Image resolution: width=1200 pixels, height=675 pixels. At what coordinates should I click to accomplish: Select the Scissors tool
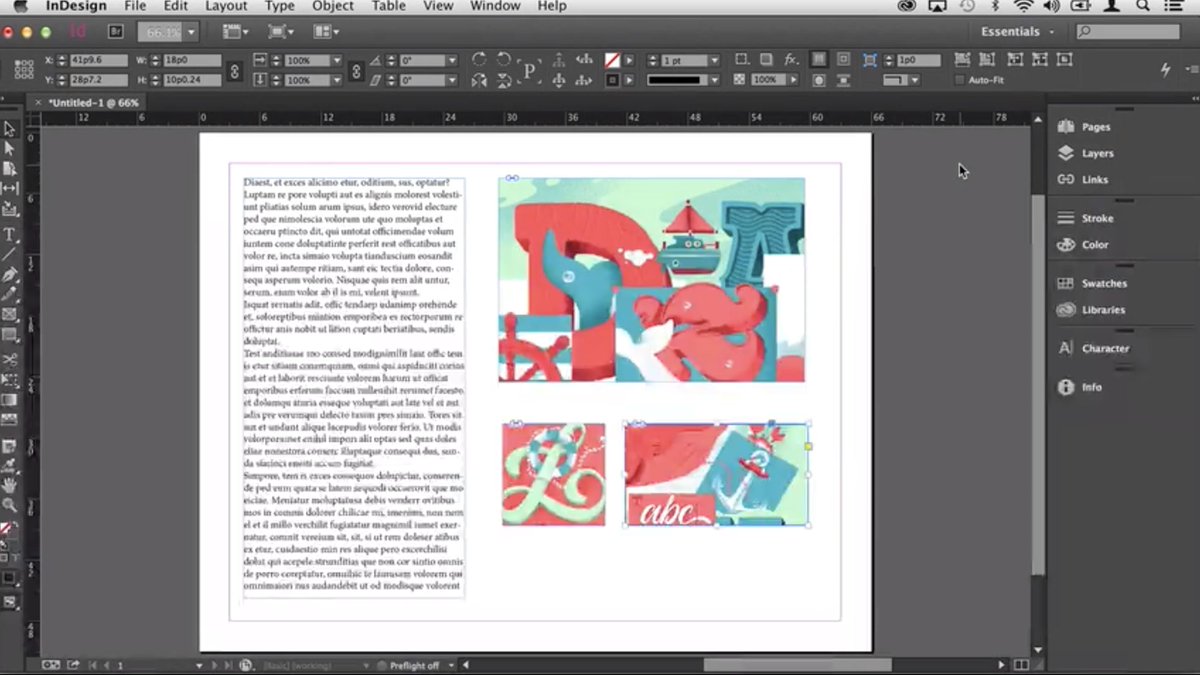[10, 359]
